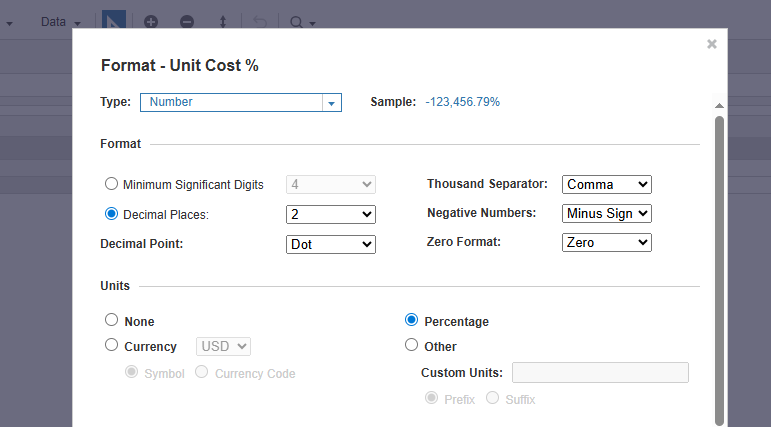Viewport: 771px width, 427px height.
Task: Open the search magnifier tool
Action: (x=302, y=22)
